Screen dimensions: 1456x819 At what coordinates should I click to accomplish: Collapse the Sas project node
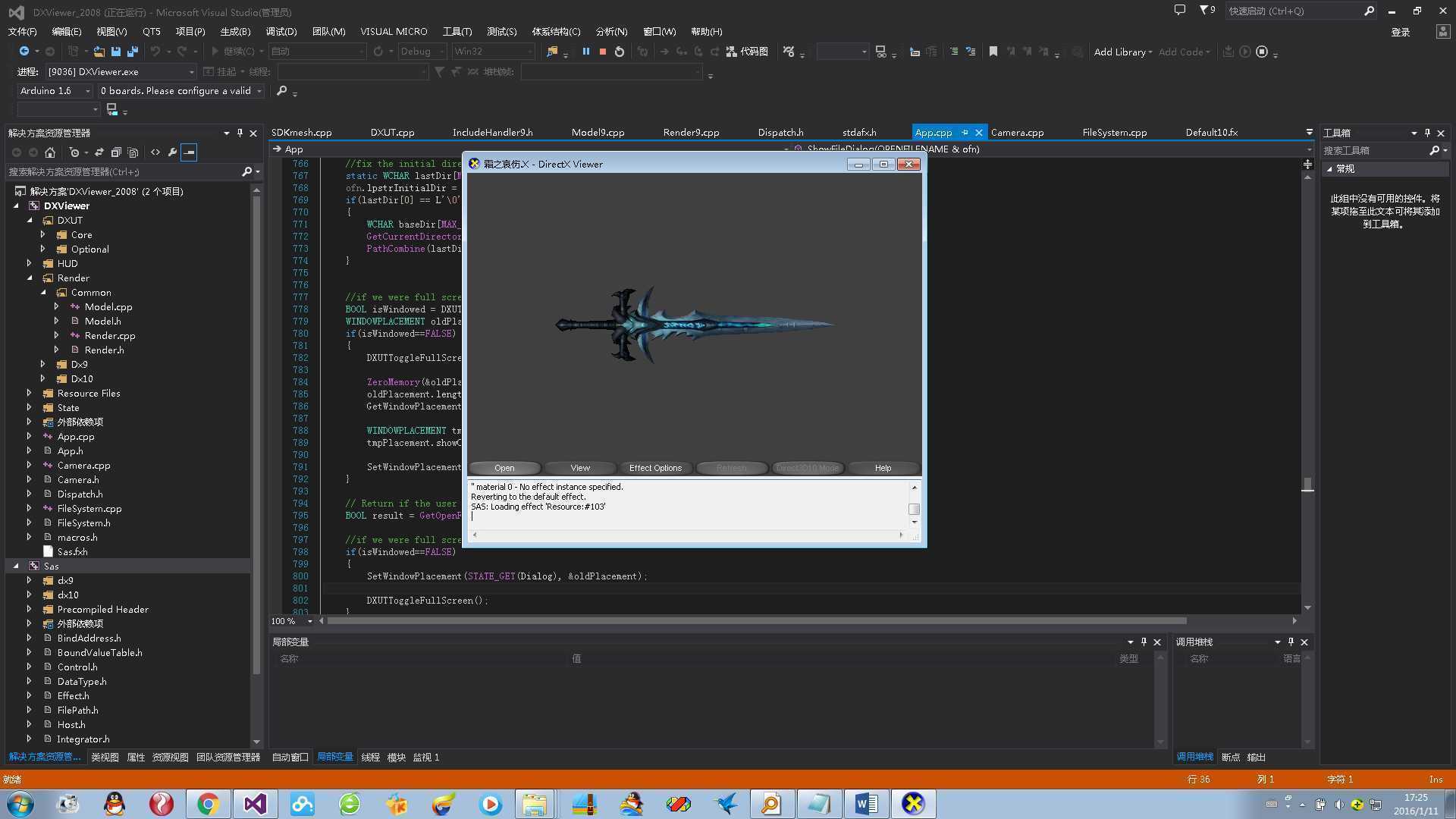pyautogui.click(x=16, y=566)
